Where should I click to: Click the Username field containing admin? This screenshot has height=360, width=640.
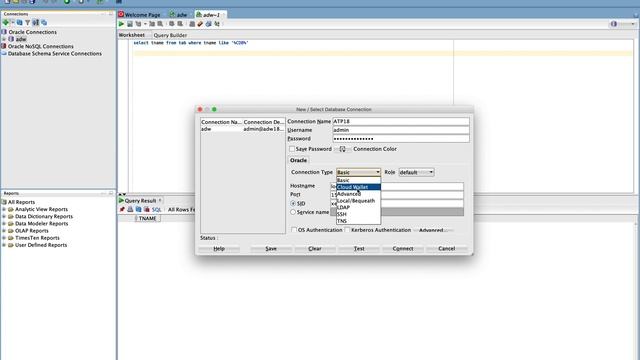tap(401, 130)
